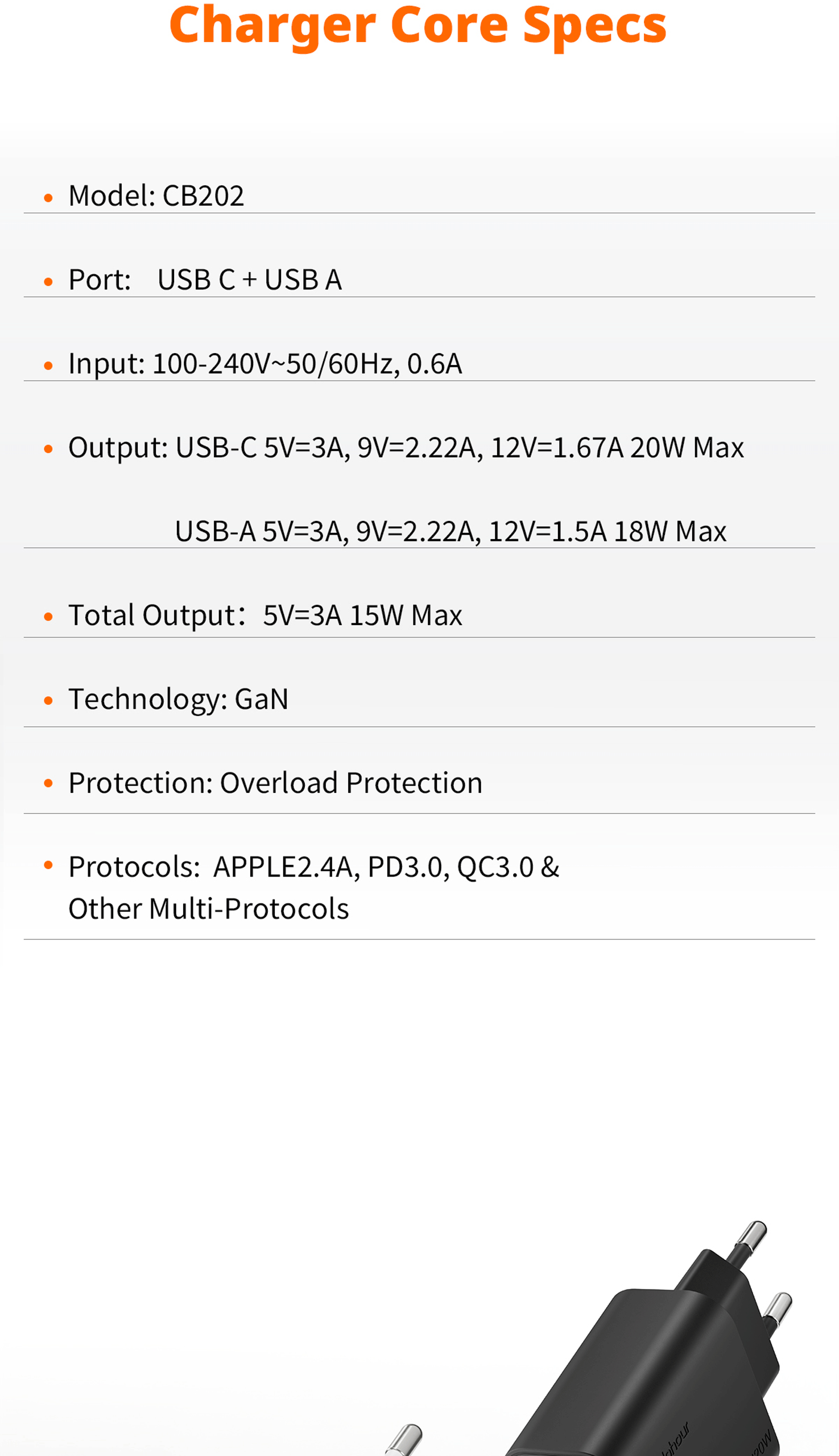Click the "Other Multi-Protocols" text
The width and height of the screenshot is (839, 1456).
(209, 909)
